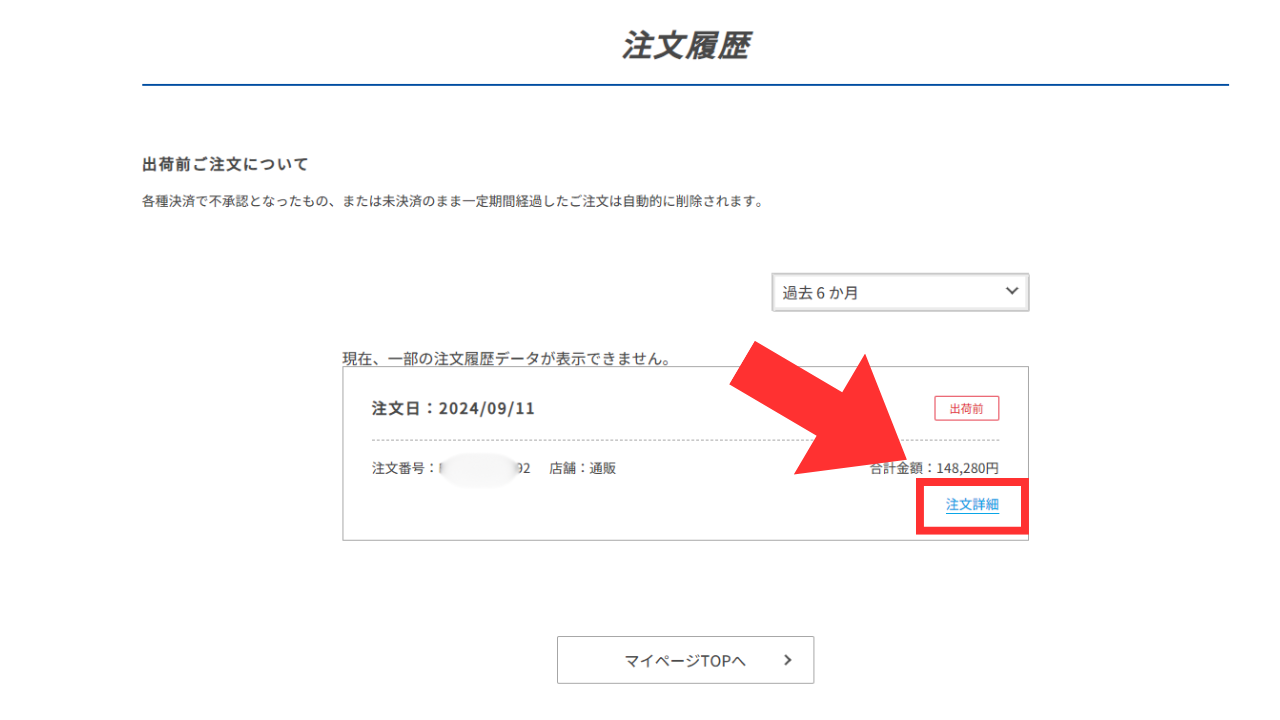Image resolution: width=1280 pixels, height=720 pixels.
Task: Click the blue line under the page title
Action: tap(685, 85)
